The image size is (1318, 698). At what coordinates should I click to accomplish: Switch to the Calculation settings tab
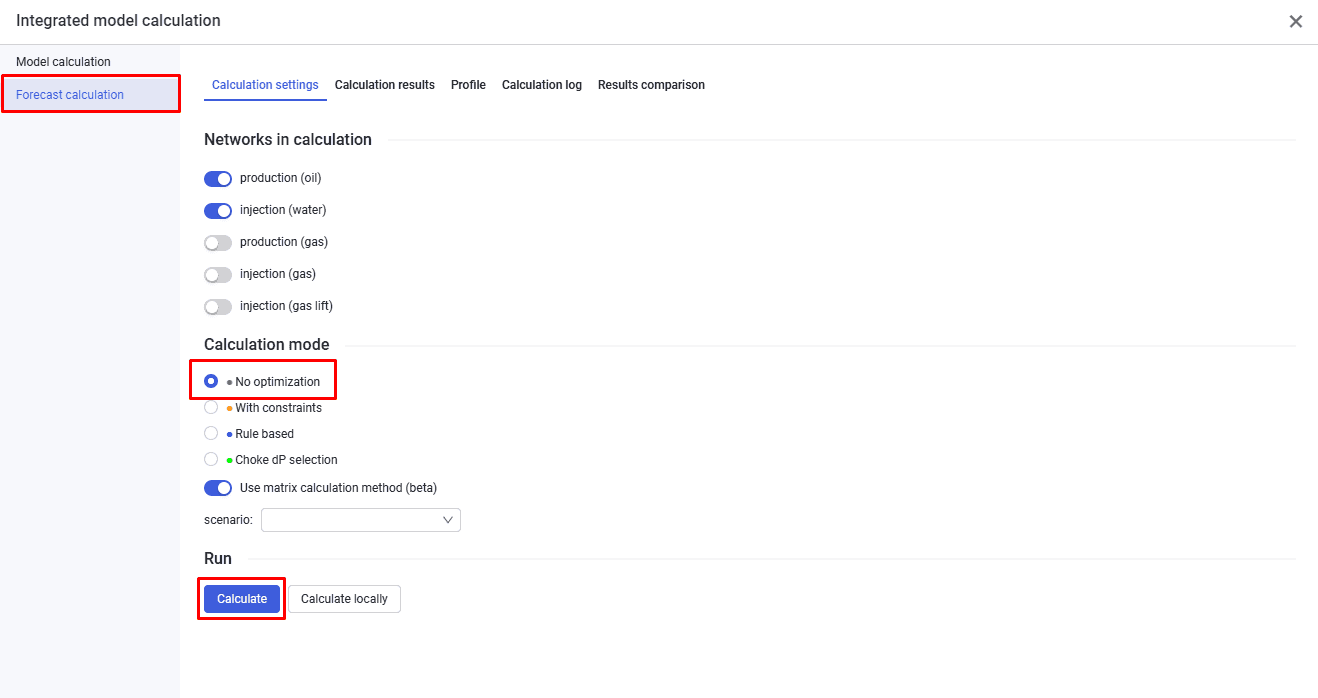pyautogui.click(x=265, y=85)
